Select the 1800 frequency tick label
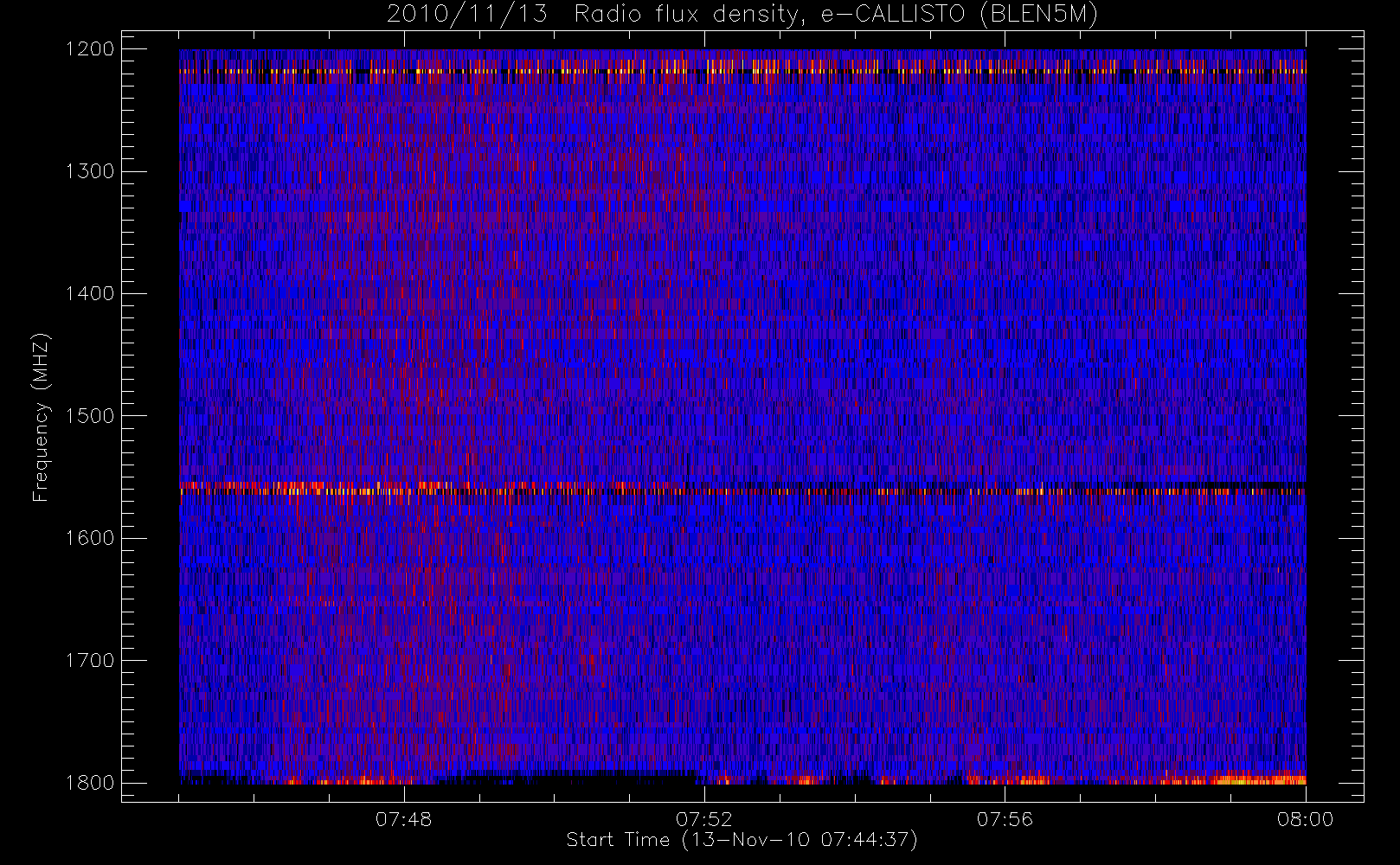The image size is (1400, 865). click(x=90, y=783)
